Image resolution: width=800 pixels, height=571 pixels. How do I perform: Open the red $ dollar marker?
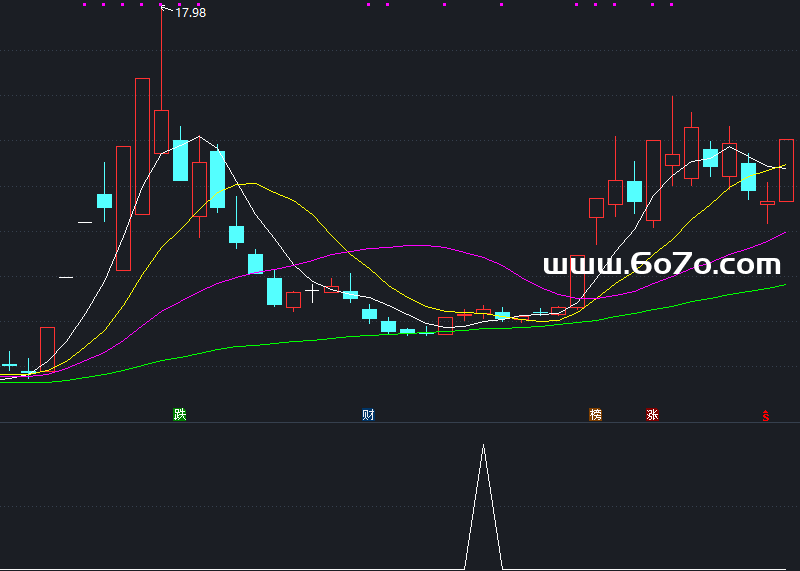[x=766, y=415]
